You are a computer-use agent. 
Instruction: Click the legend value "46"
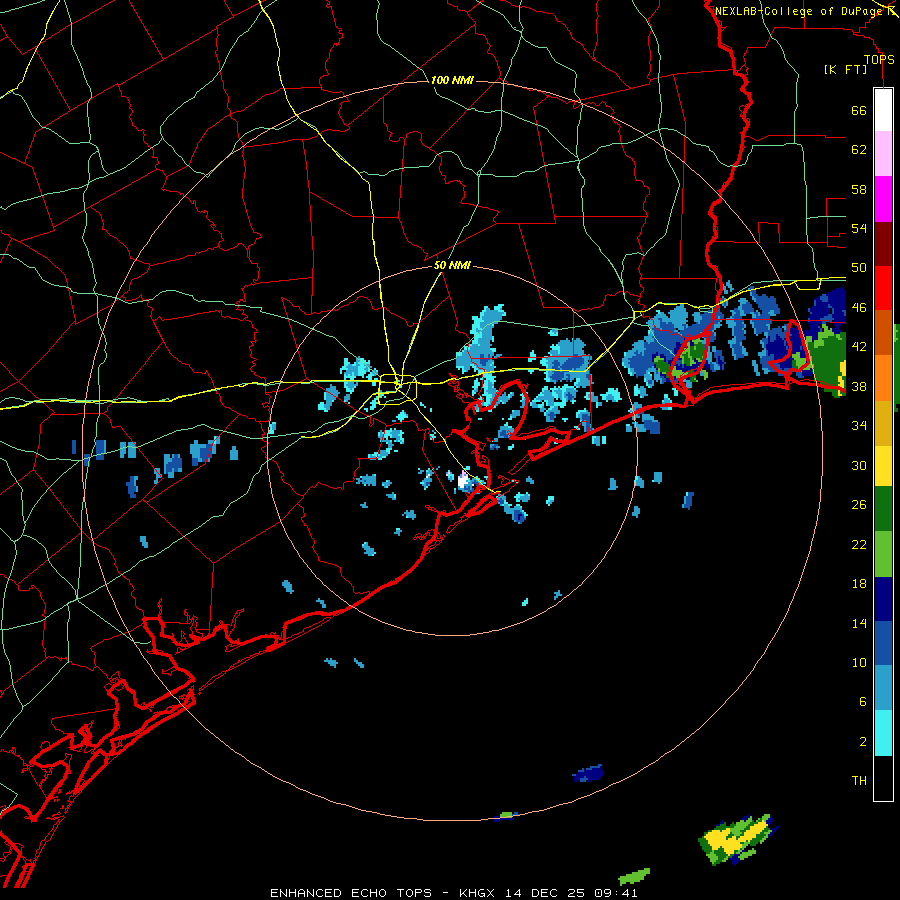(859, 308)
